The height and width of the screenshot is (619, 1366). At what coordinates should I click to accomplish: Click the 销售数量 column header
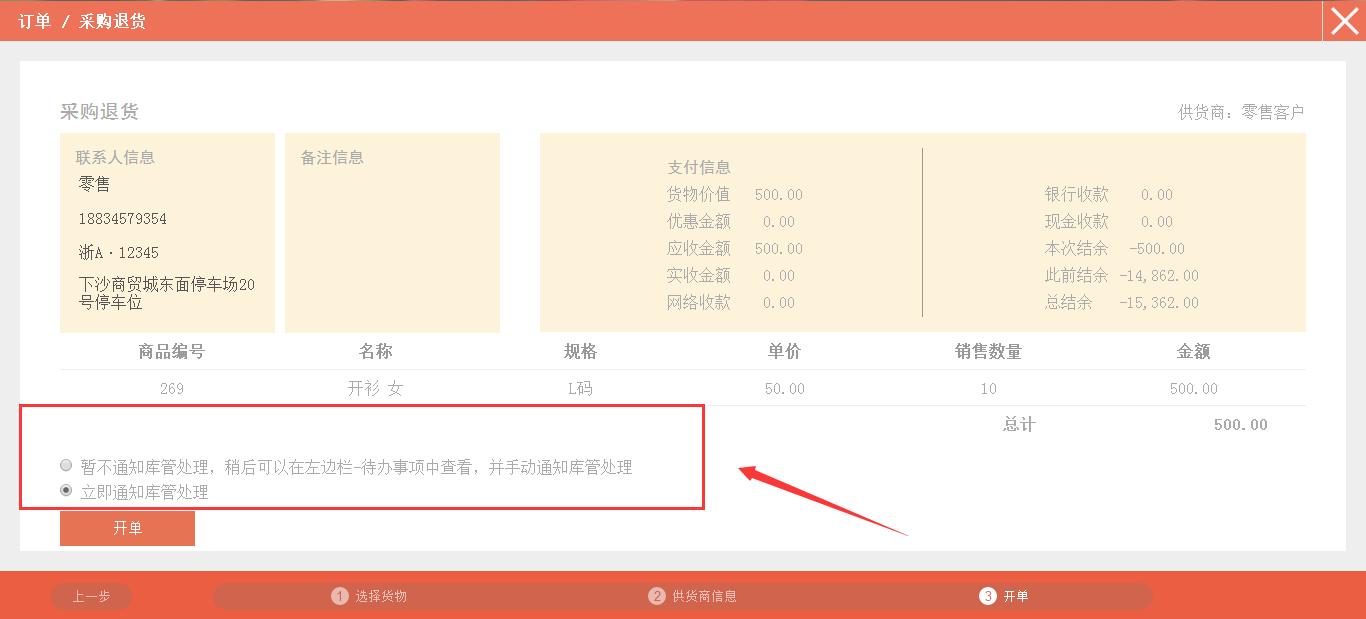click(988, 352)
